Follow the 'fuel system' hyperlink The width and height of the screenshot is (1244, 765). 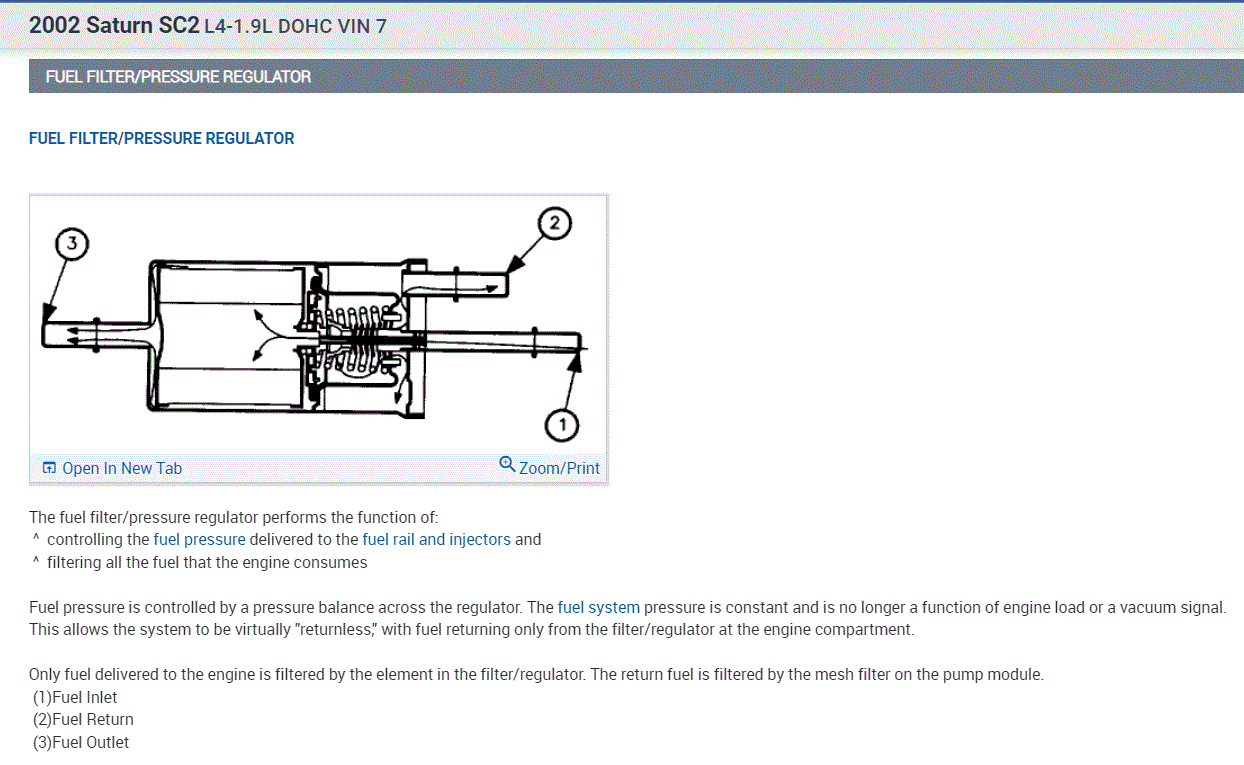[598, 607]
